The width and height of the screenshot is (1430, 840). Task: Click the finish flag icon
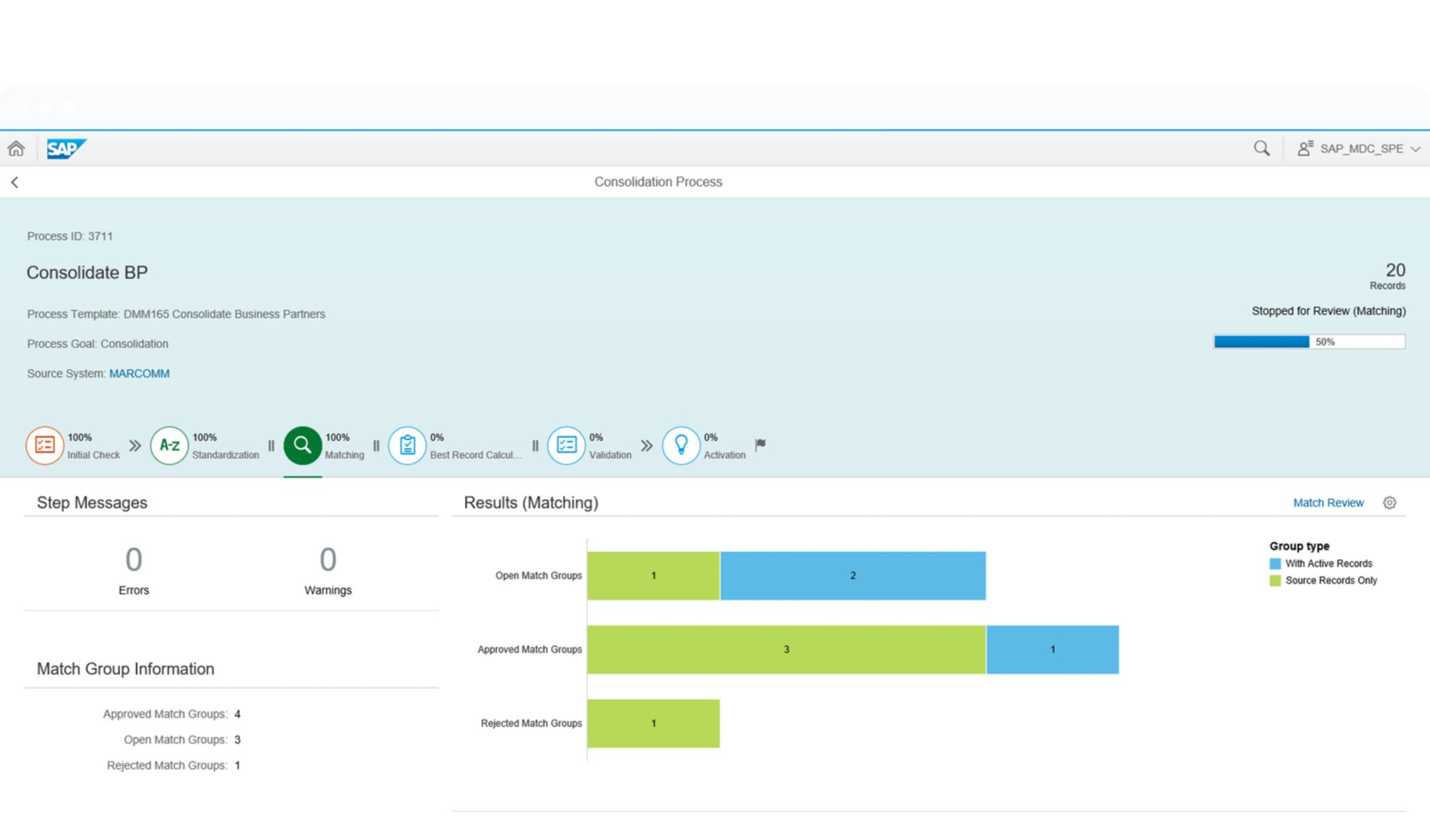pos(760,444)
